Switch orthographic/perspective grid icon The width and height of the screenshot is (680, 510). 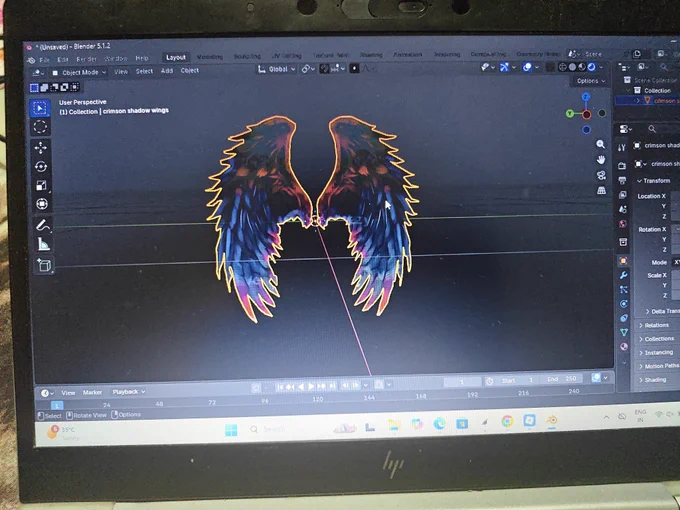[x=602, y=190]
